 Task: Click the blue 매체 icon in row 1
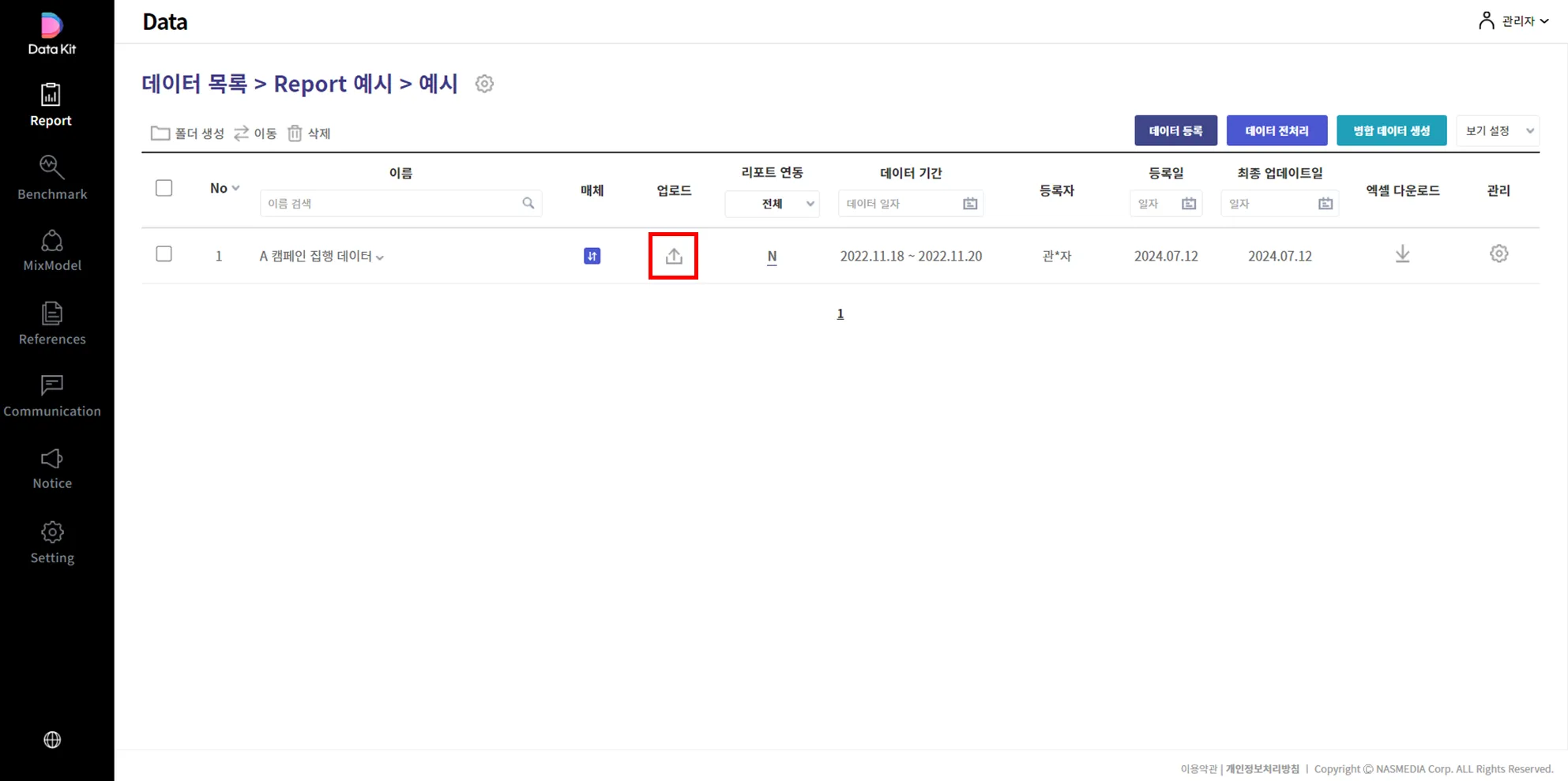(x=592, y=256)
